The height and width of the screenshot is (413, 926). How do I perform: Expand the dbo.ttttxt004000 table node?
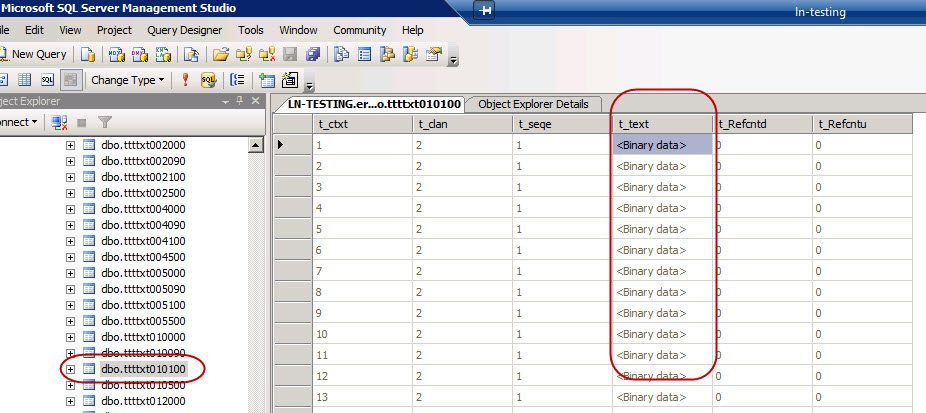point(70,209)
